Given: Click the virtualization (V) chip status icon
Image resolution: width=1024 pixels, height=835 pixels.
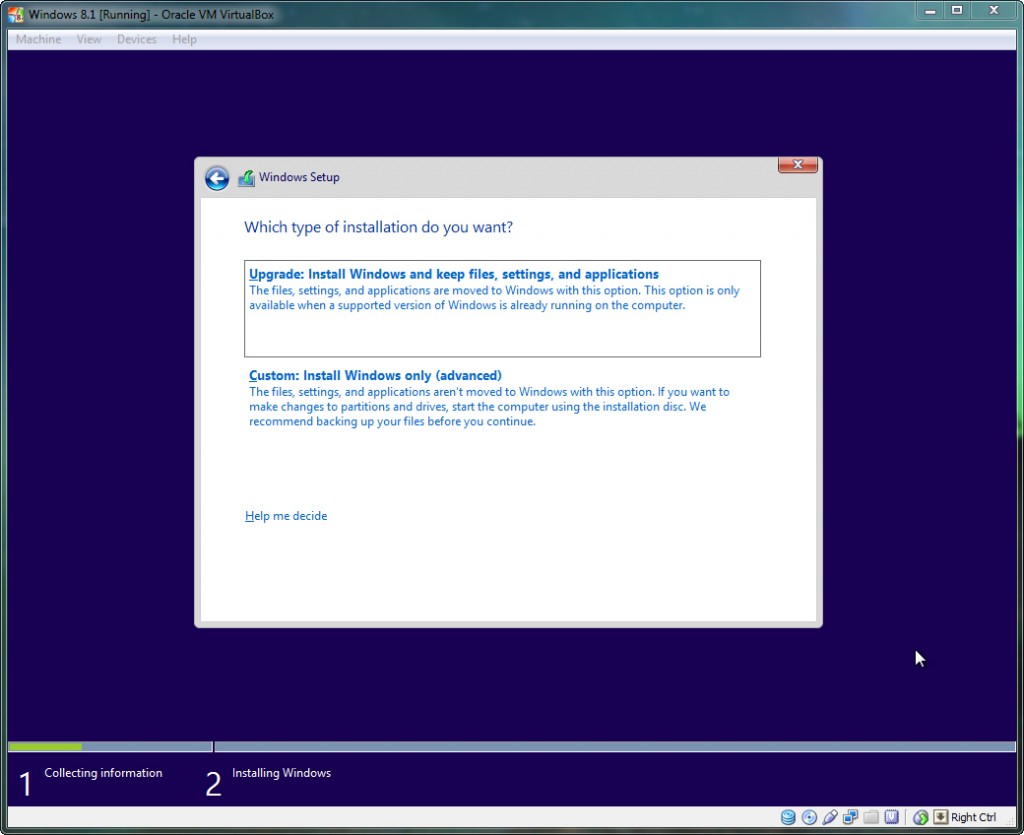Looking at the screenshot, I should (891, 817).
